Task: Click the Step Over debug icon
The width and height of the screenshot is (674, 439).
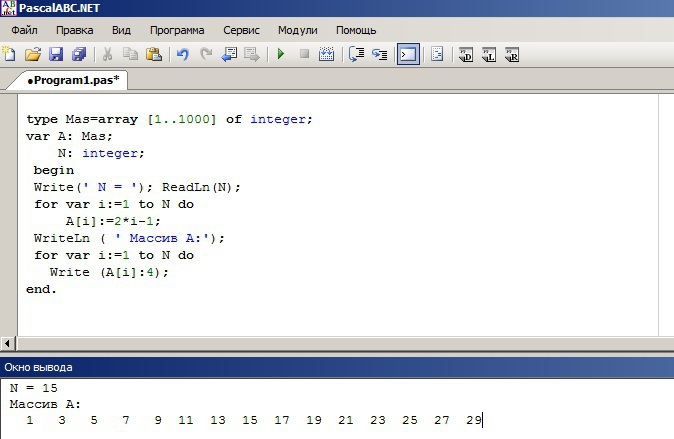Action: [356, 54]
